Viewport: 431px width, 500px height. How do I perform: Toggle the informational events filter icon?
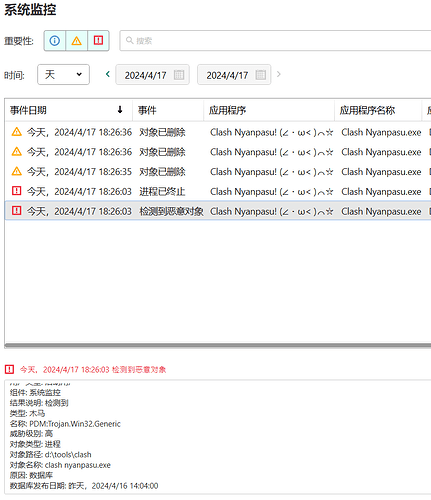click(55, 41)
